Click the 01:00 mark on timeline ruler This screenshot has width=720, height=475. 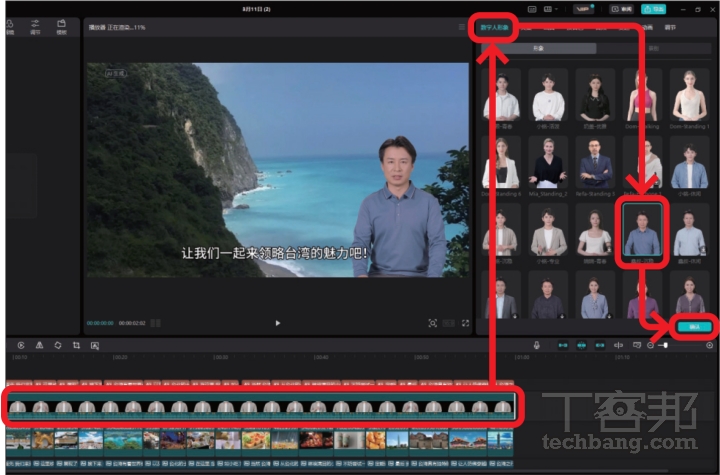522,357
